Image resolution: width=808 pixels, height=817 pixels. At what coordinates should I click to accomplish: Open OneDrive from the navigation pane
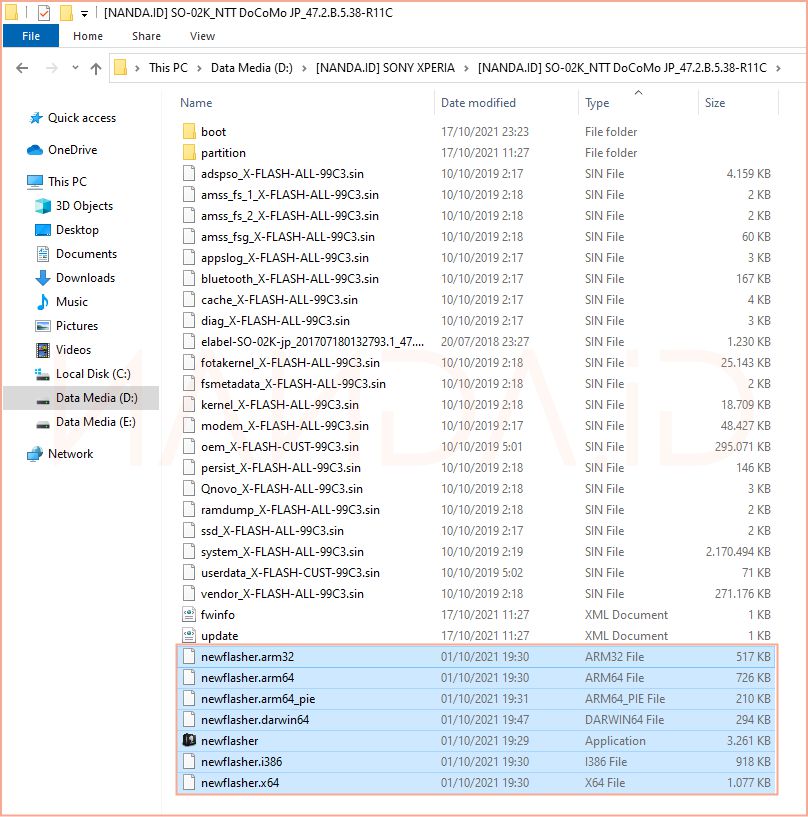[73, 150]
